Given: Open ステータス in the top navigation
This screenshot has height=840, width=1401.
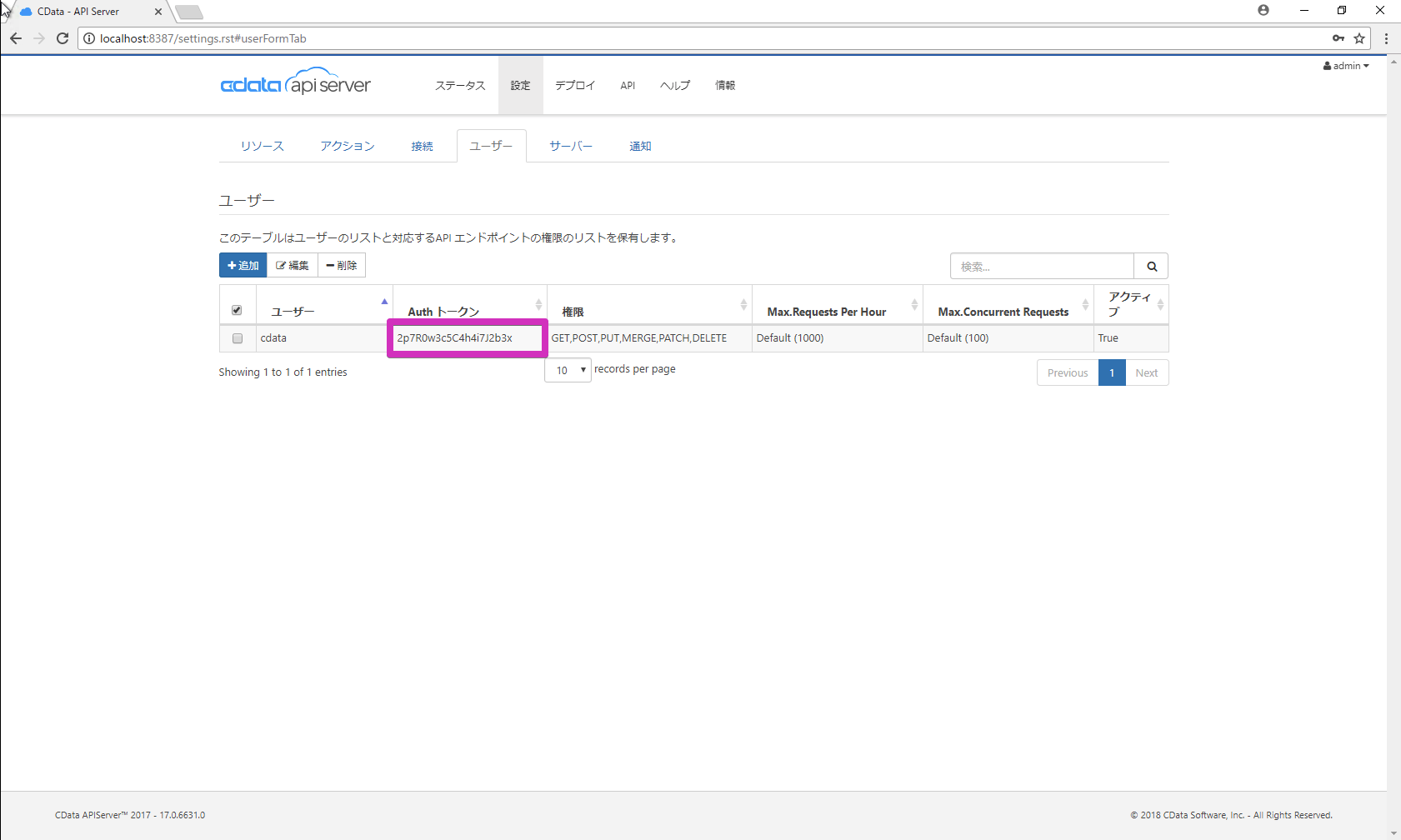Looking at the screenshot, I should tap(460, 85).
